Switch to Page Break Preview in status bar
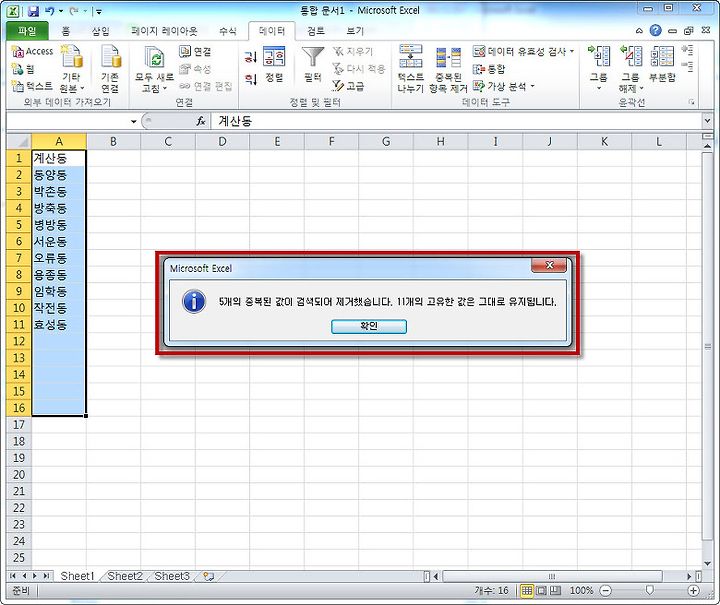Viewport: 720px width, 605px height. pos(556,591)
